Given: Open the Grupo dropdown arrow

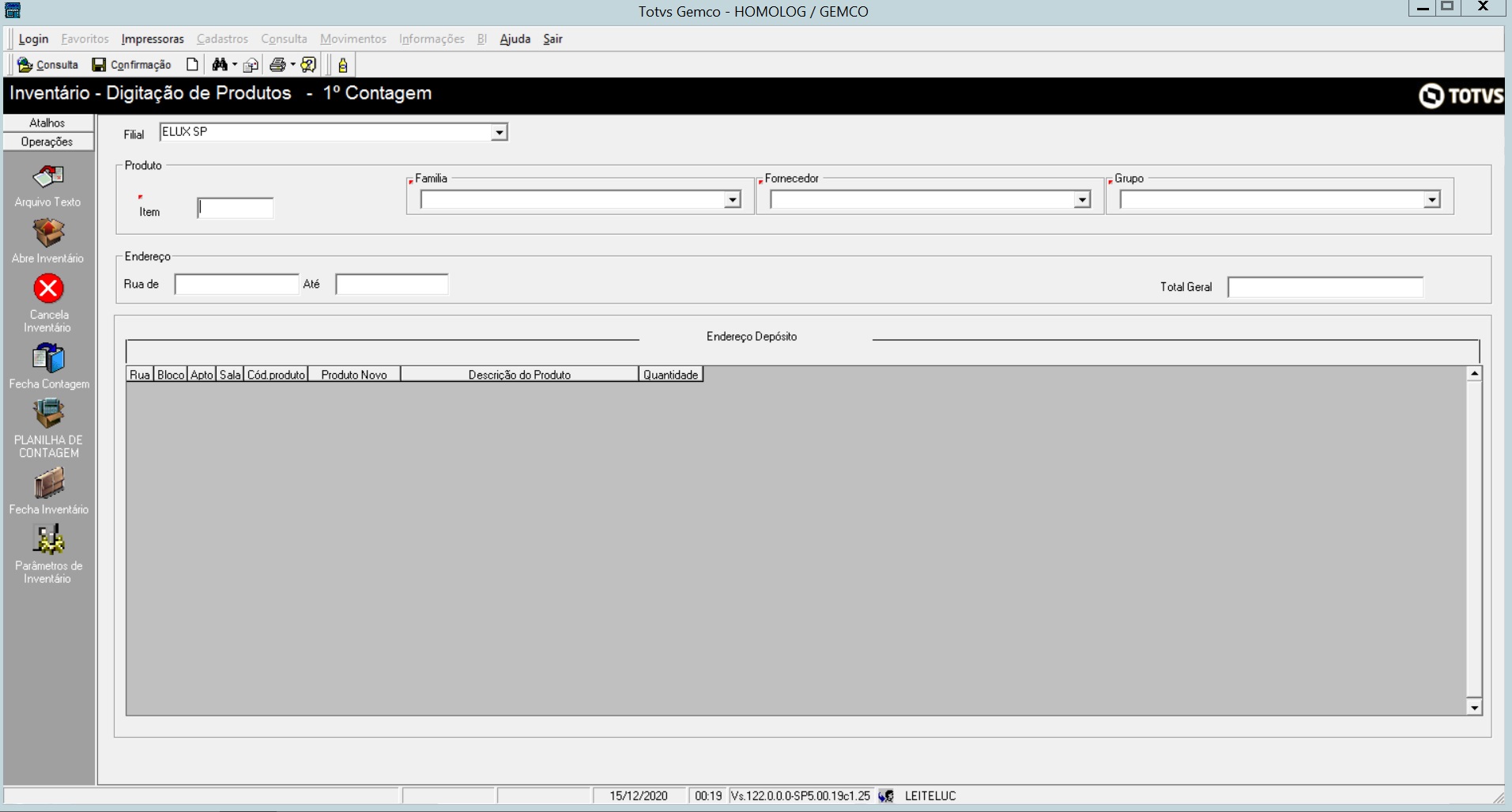Looking at the screenshot, I should coord(1432,200).
